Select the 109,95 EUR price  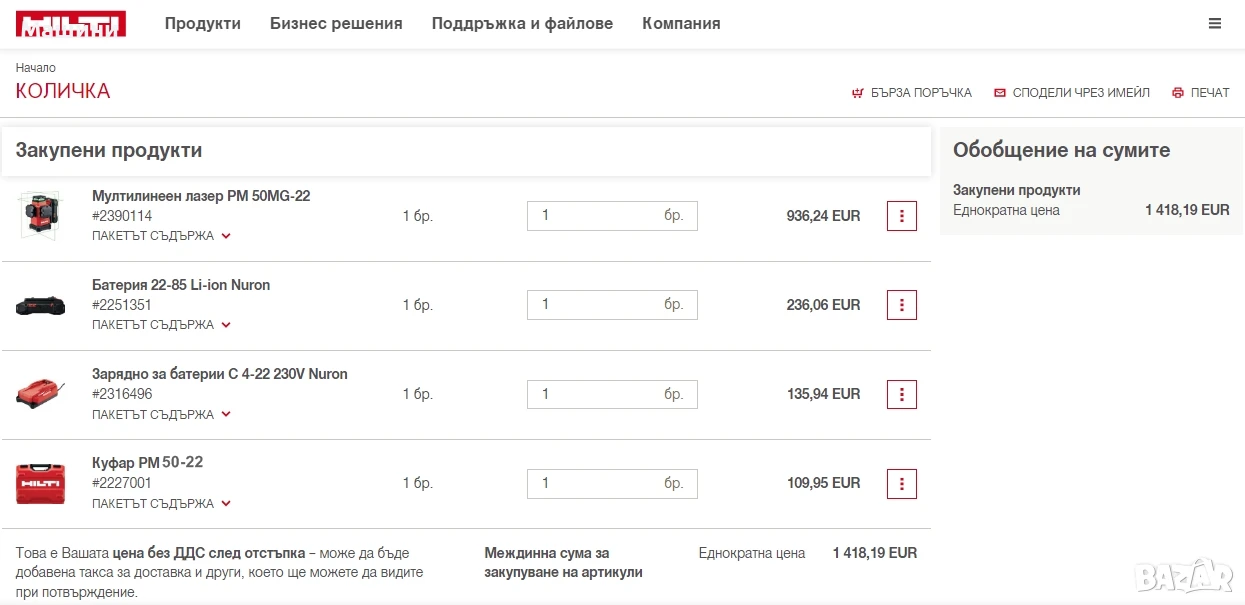[823, 483]
